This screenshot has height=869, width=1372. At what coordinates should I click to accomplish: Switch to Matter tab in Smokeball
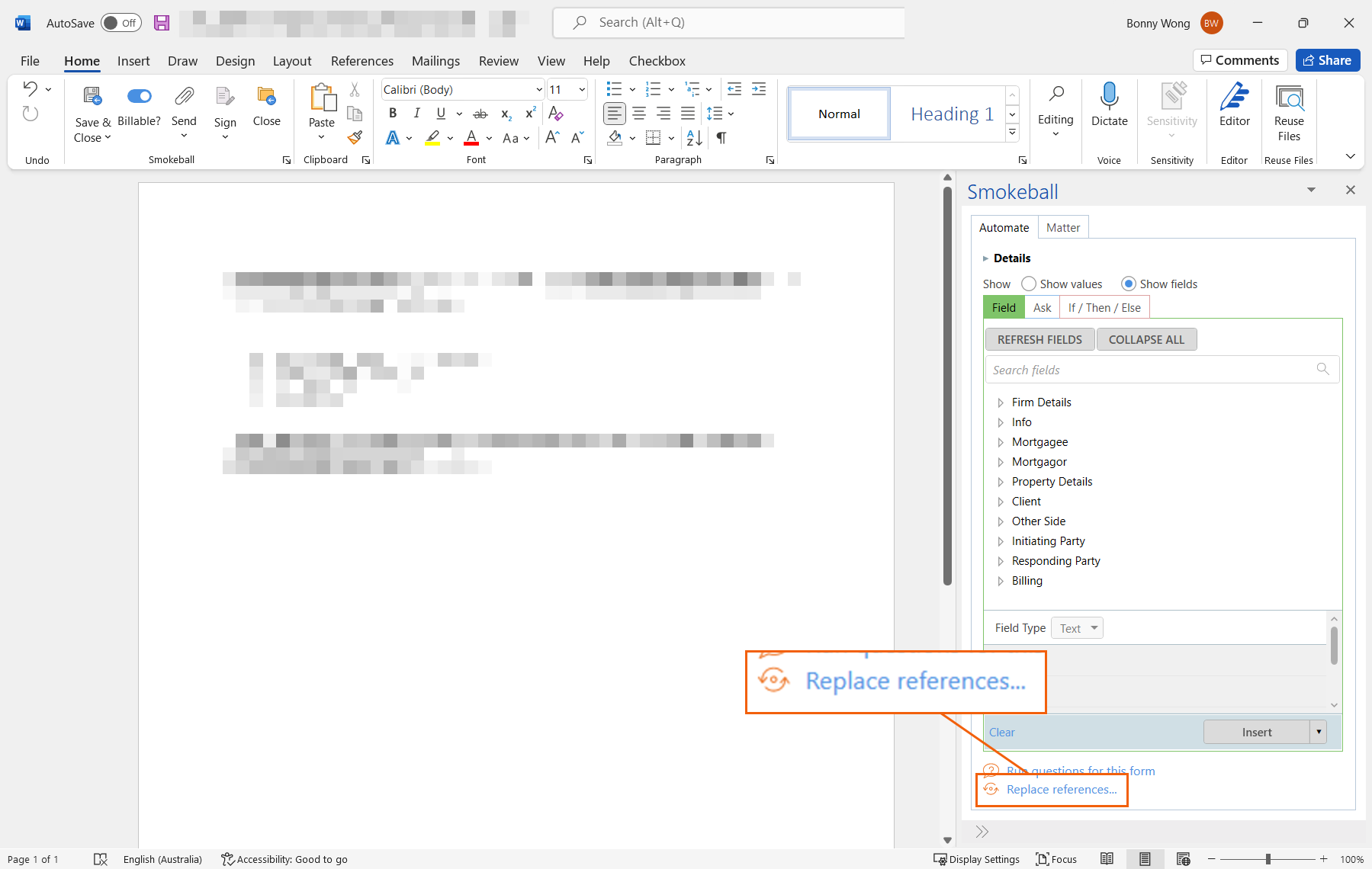pos(1063,227)
